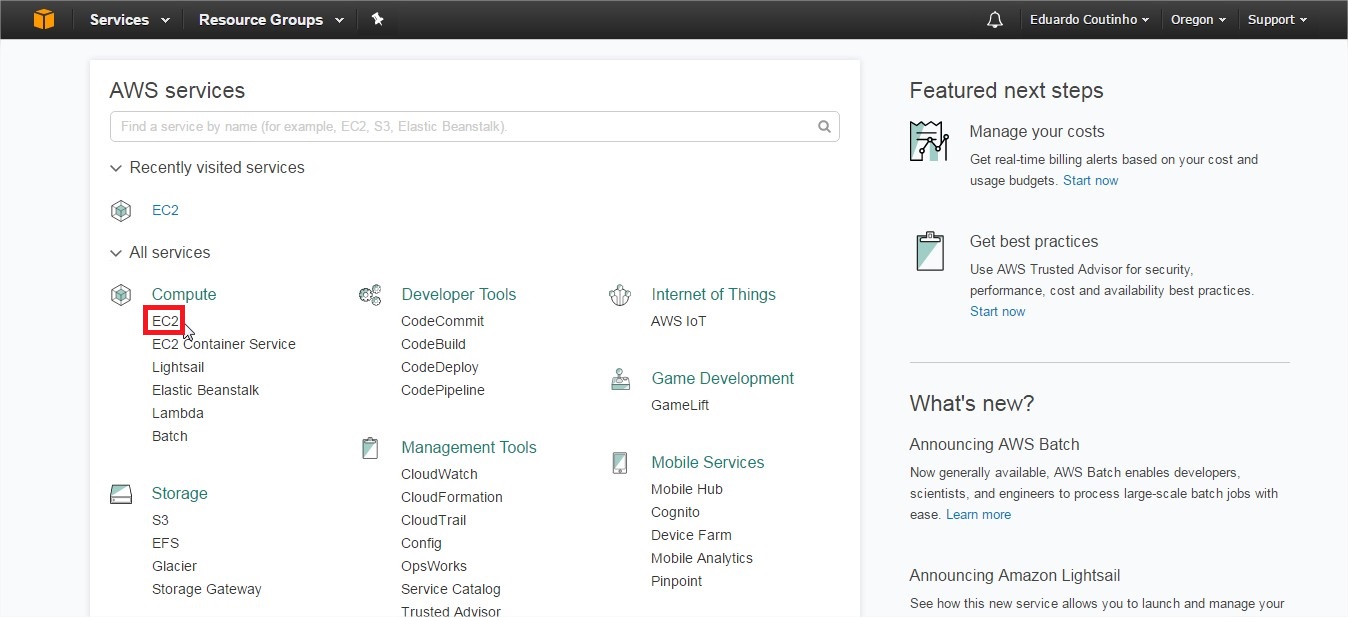Image resolution: width=1348 pixels, height=617 pixels.
Task: Open AWS IoT service
Action: [x=678, y=321]
